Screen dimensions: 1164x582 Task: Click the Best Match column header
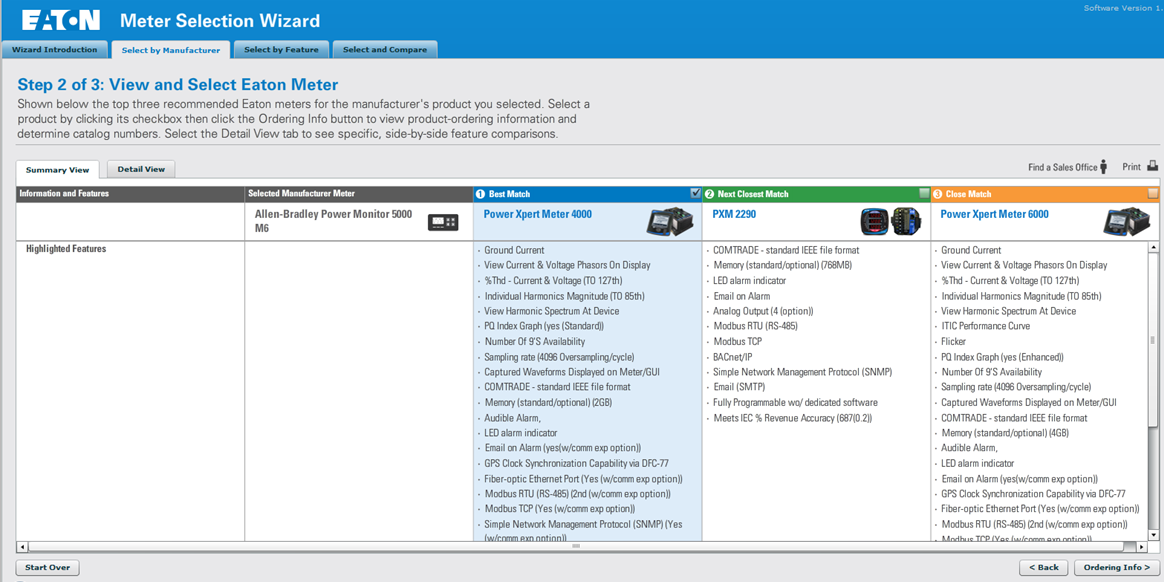587,194
